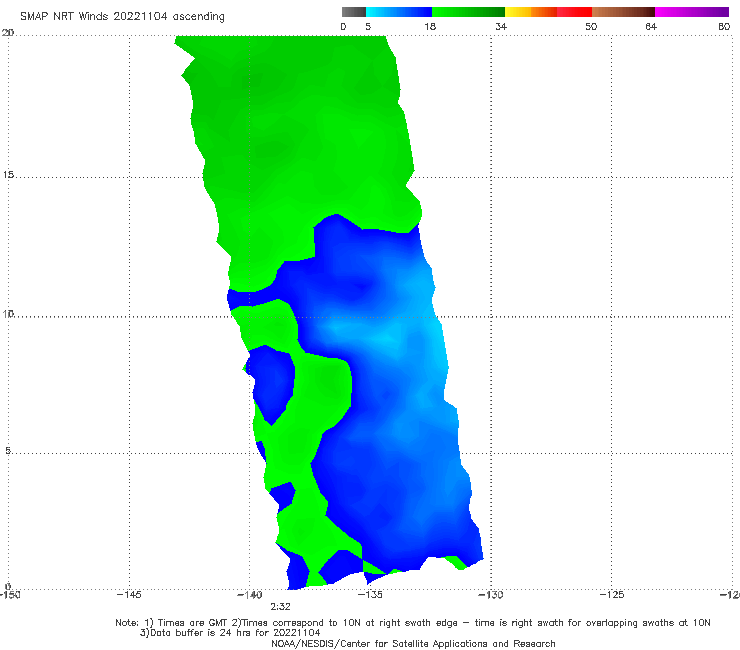Click color bar label '18'
This screenshot has height=650, width=740.
point(430,27)
